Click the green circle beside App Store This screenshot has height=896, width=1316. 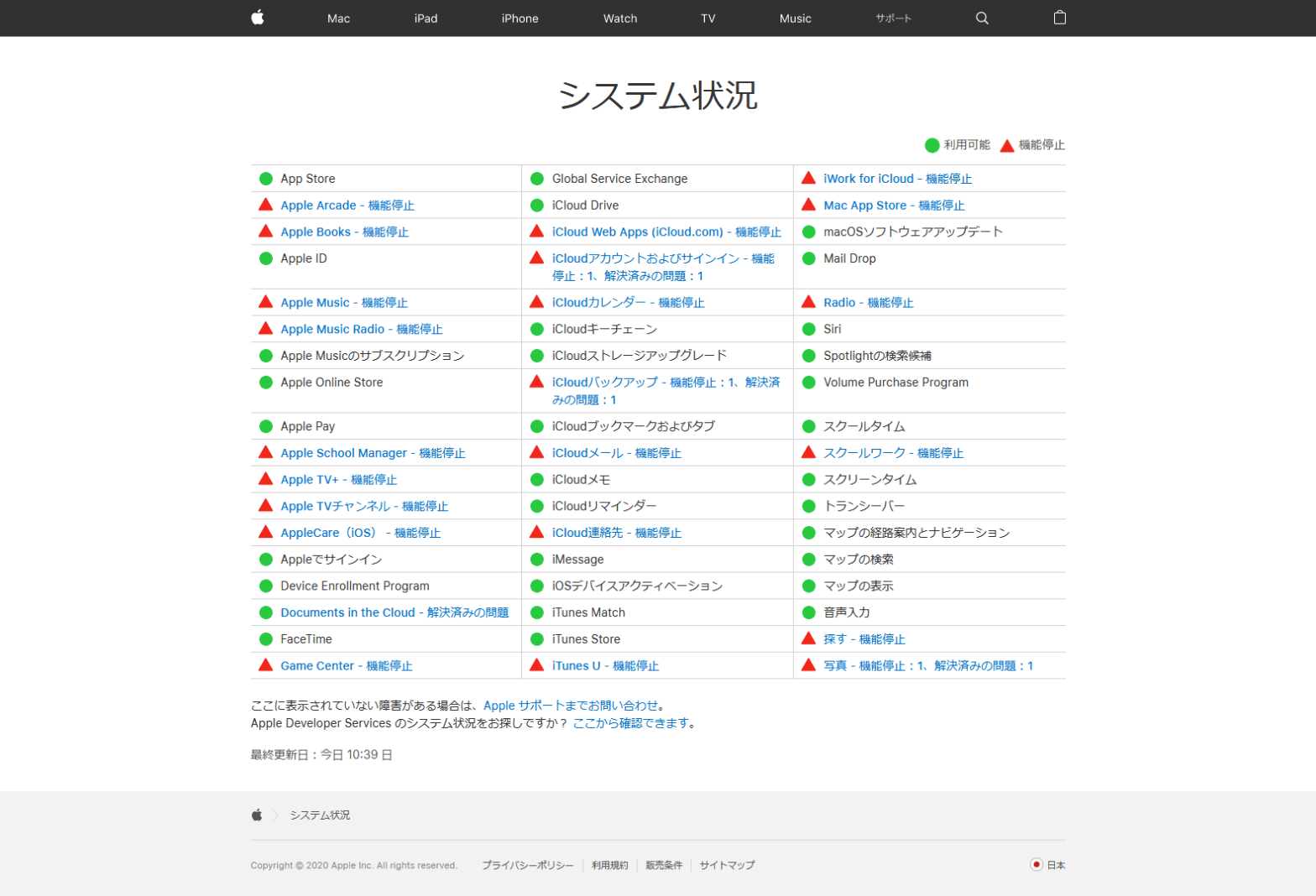coord(266,179)
